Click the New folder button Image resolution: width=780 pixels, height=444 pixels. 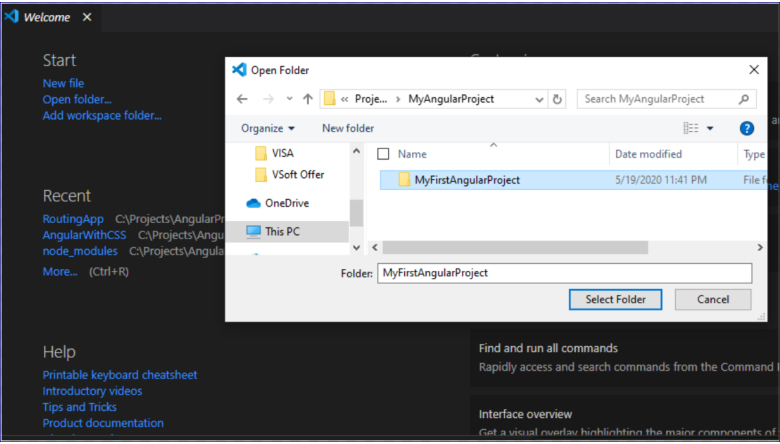(x=348, y=128)
